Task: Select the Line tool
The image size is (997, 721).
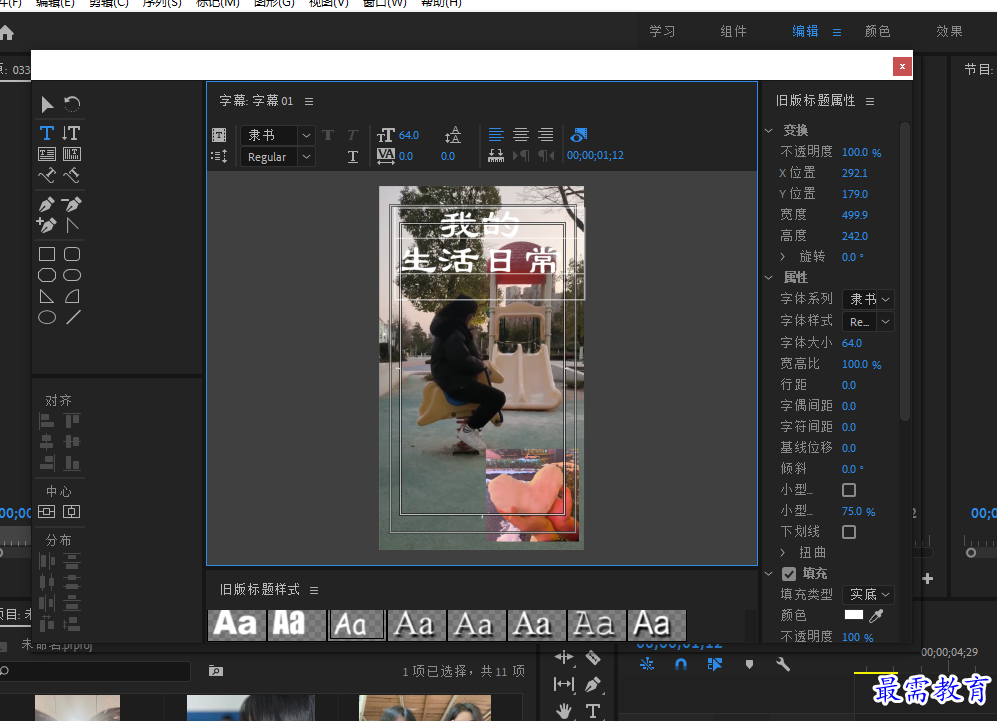Action: 73,317
